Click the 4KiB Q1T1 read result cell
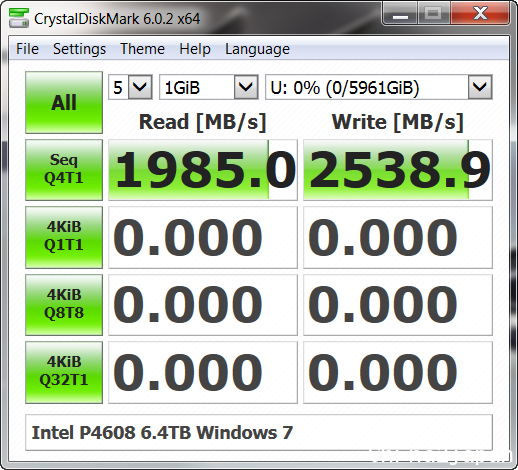518x470 pixels. (203, 237)
